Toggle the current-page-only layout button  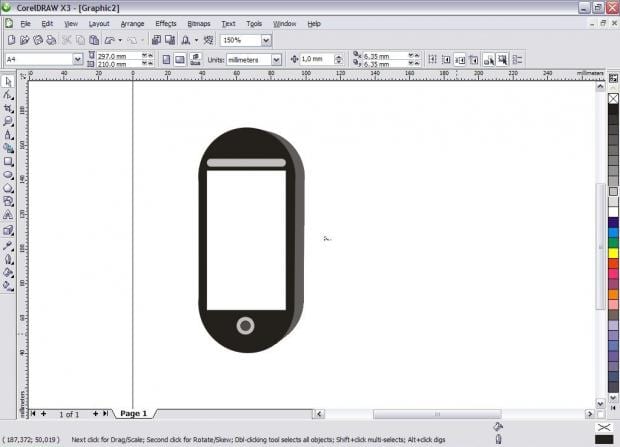[x=195, y=60]
